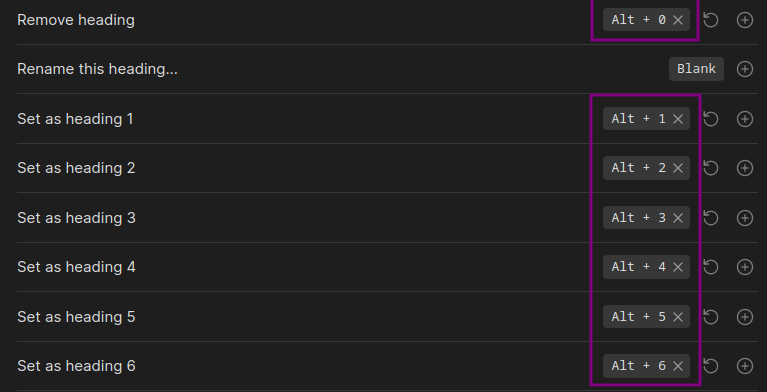Screen dimensions: 767x392
Task: Add another hotkey for Set as heading 2
Action: pos(744,168)
